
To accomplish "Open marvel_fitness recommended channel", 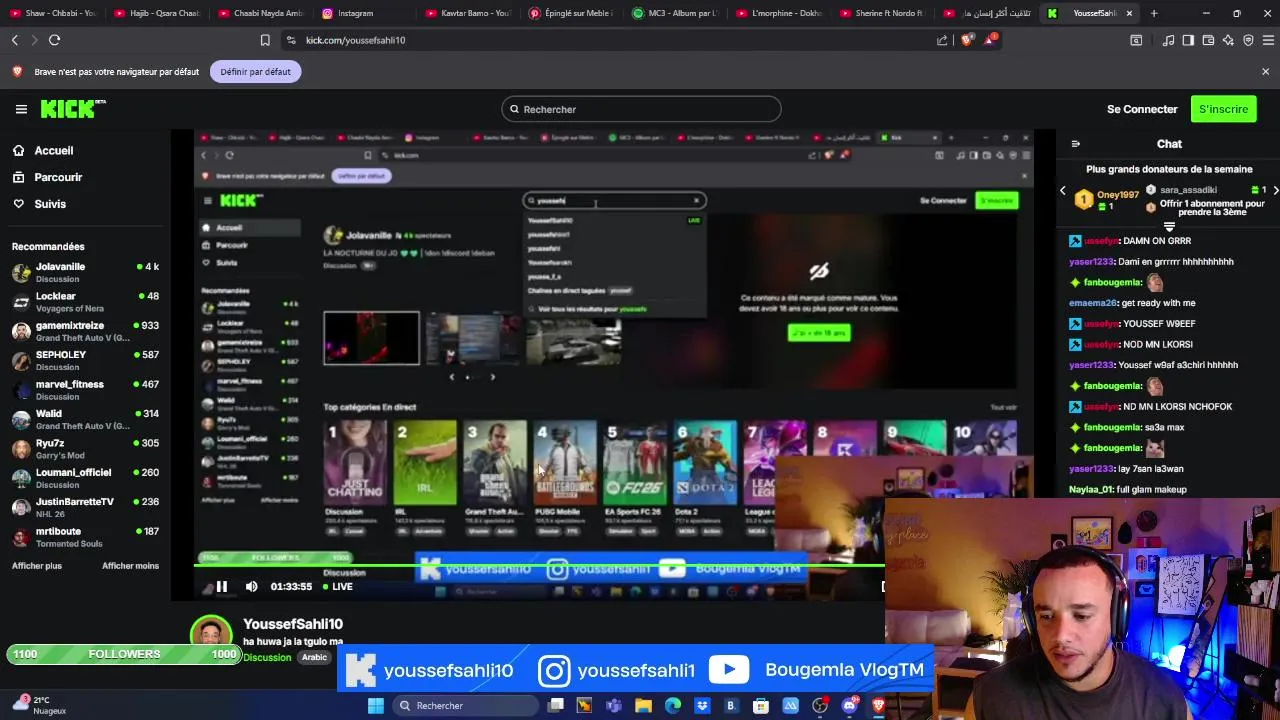I will (85, 390).
